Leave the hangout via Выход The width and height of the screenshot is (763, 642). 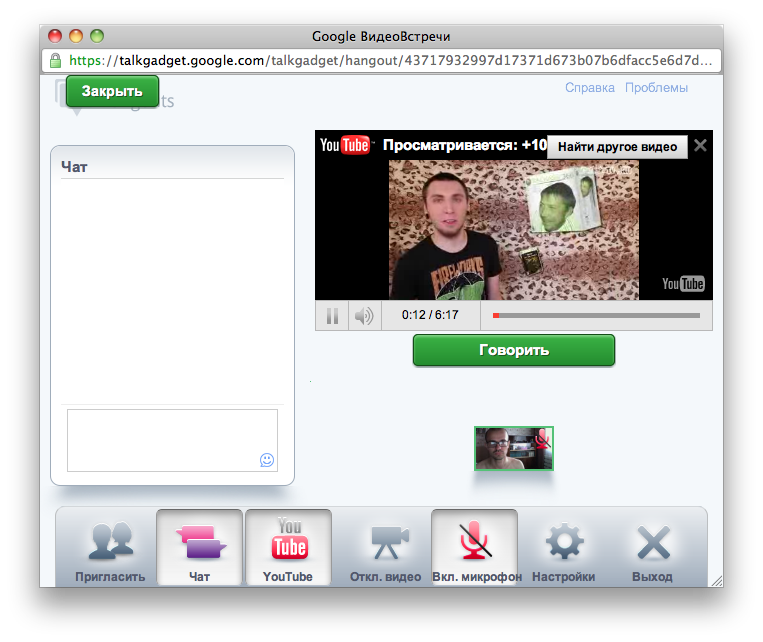(653, 550)
